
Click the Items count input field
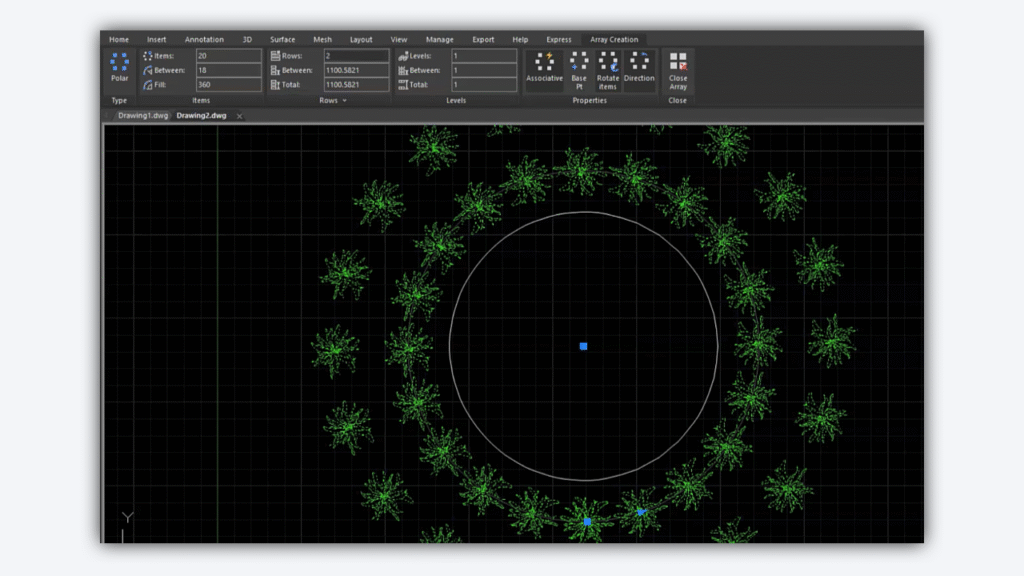(228, 56)
